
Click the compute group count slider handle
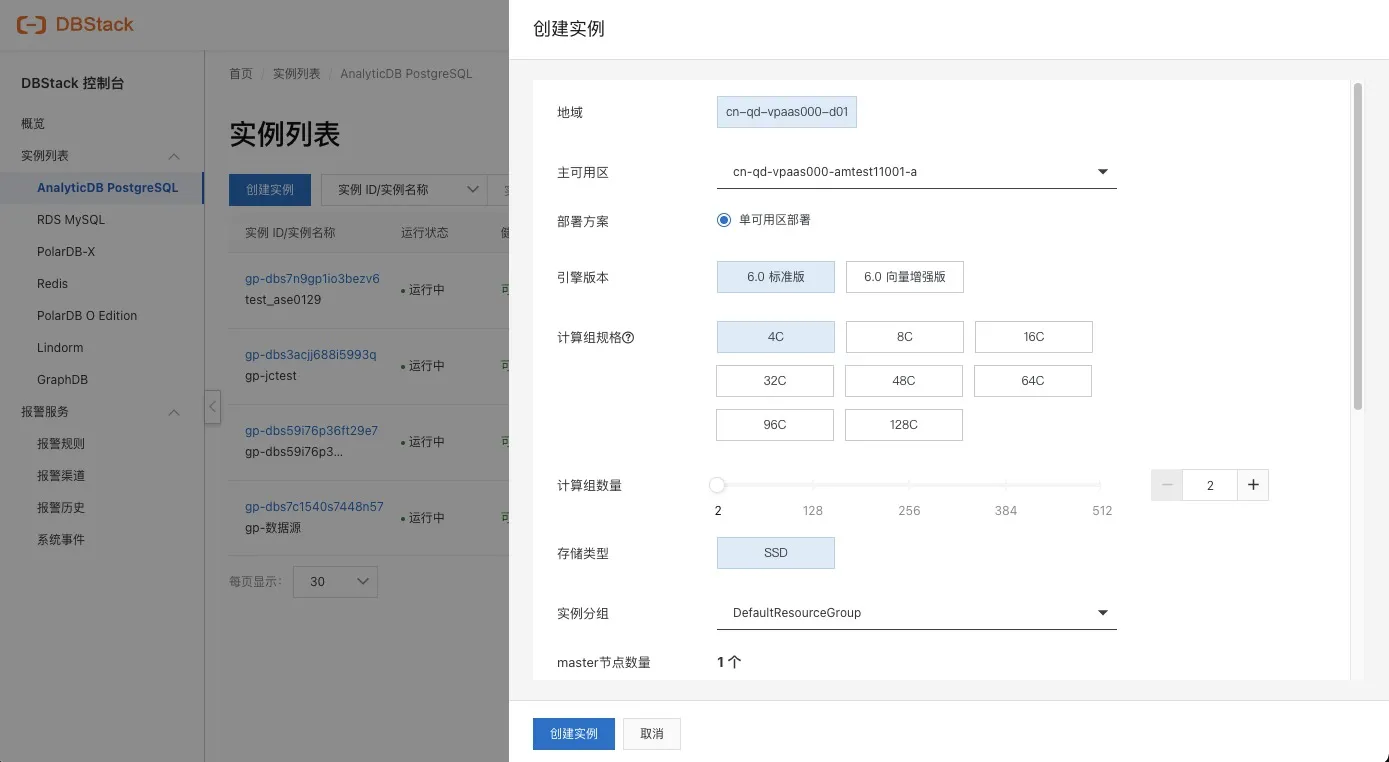pyautogui.click(x=717, y=485)
